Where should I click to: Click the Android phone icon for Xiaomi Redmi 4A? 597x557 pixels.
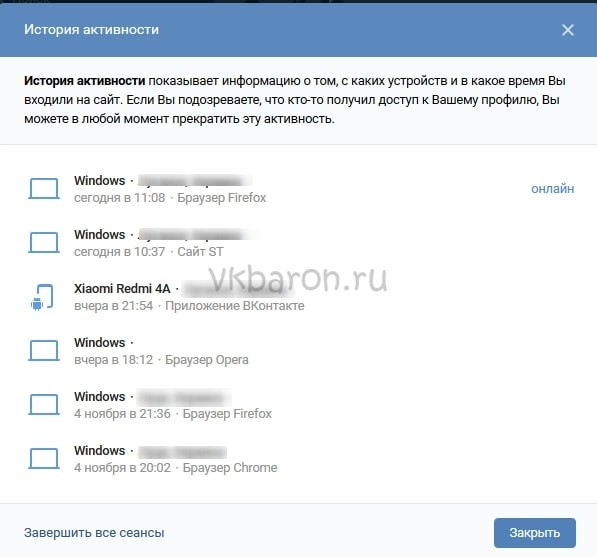pyautogui.click(x=42, y=297)
